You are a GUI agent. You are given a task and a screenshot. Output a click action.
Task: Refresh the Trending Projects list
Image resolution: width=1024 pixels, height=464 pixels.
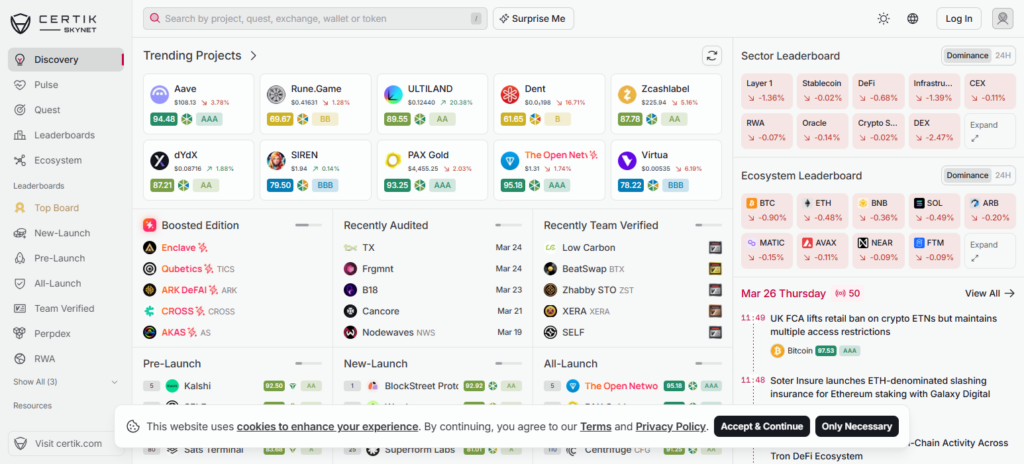[712, 56]
